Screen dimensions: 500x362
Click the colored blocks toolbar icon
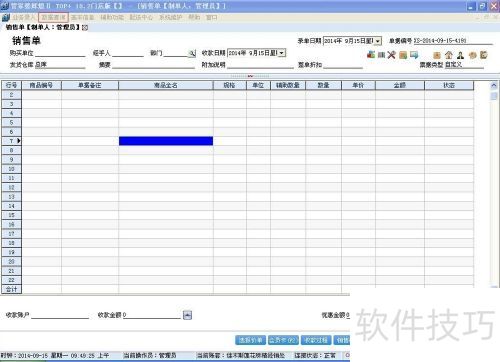pyautogui.click(x=371, y=55)
